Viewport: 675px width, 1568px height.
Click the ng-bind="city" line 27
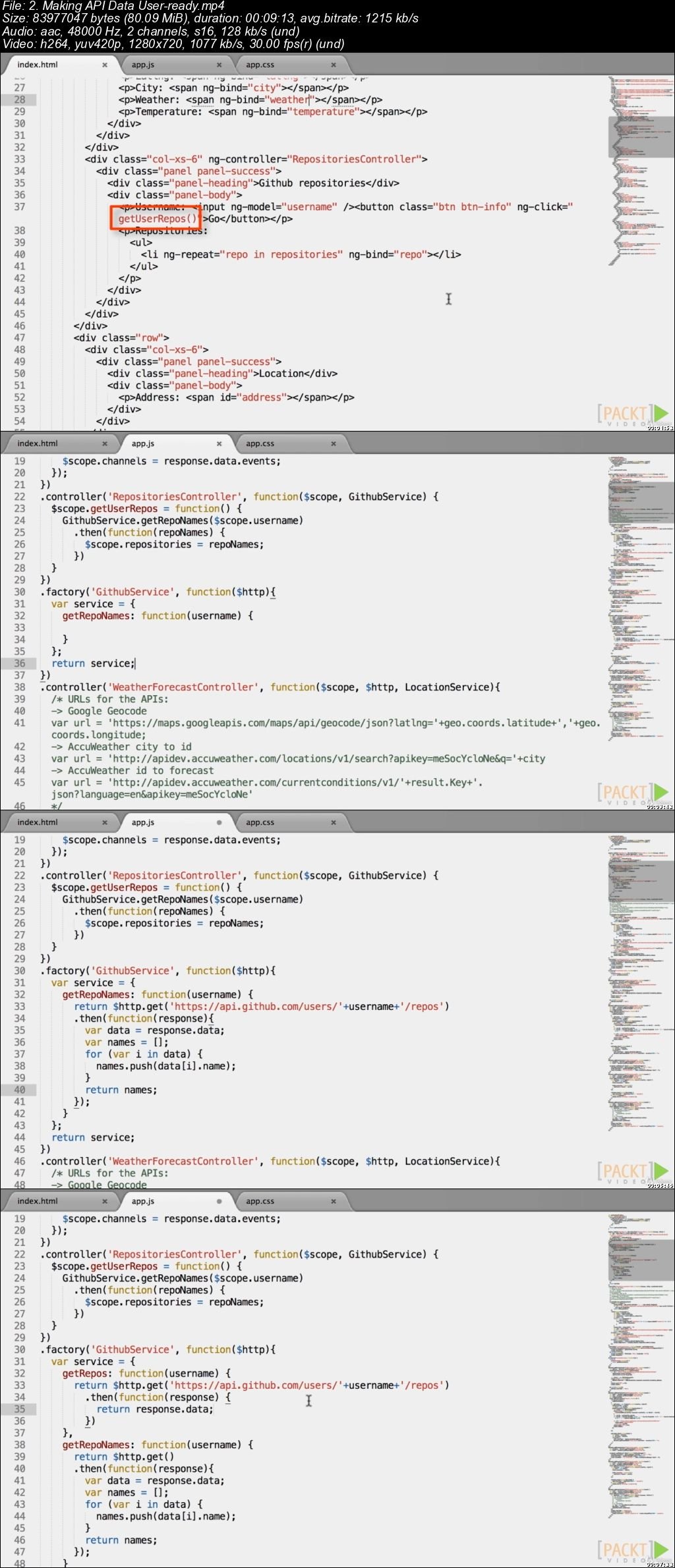(233, 88)
